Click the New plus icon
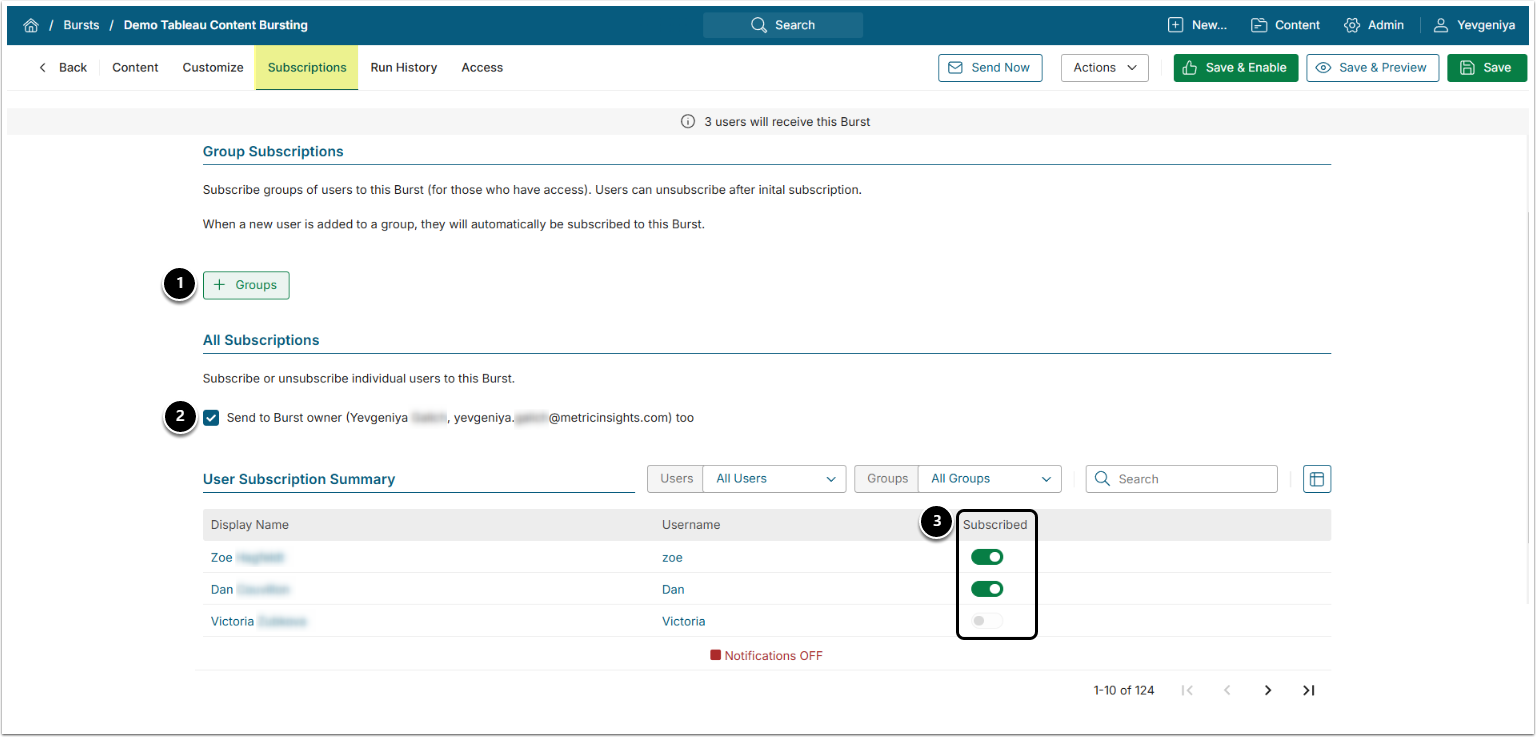Image resolution: width=1536 pixels, height=737 pixels. (1176, 25)
